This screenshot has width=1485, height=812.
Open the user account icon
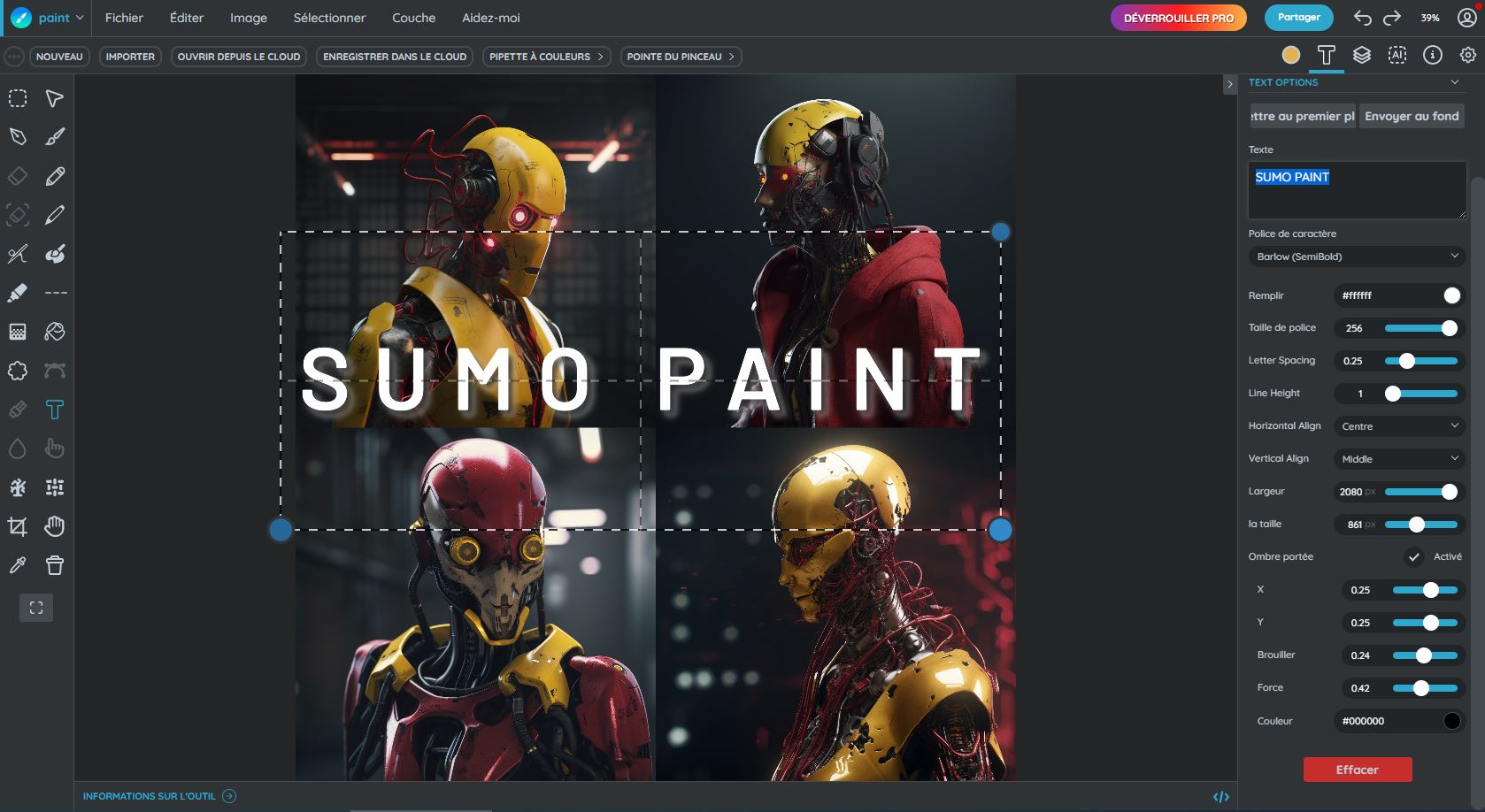(1467, 18)
